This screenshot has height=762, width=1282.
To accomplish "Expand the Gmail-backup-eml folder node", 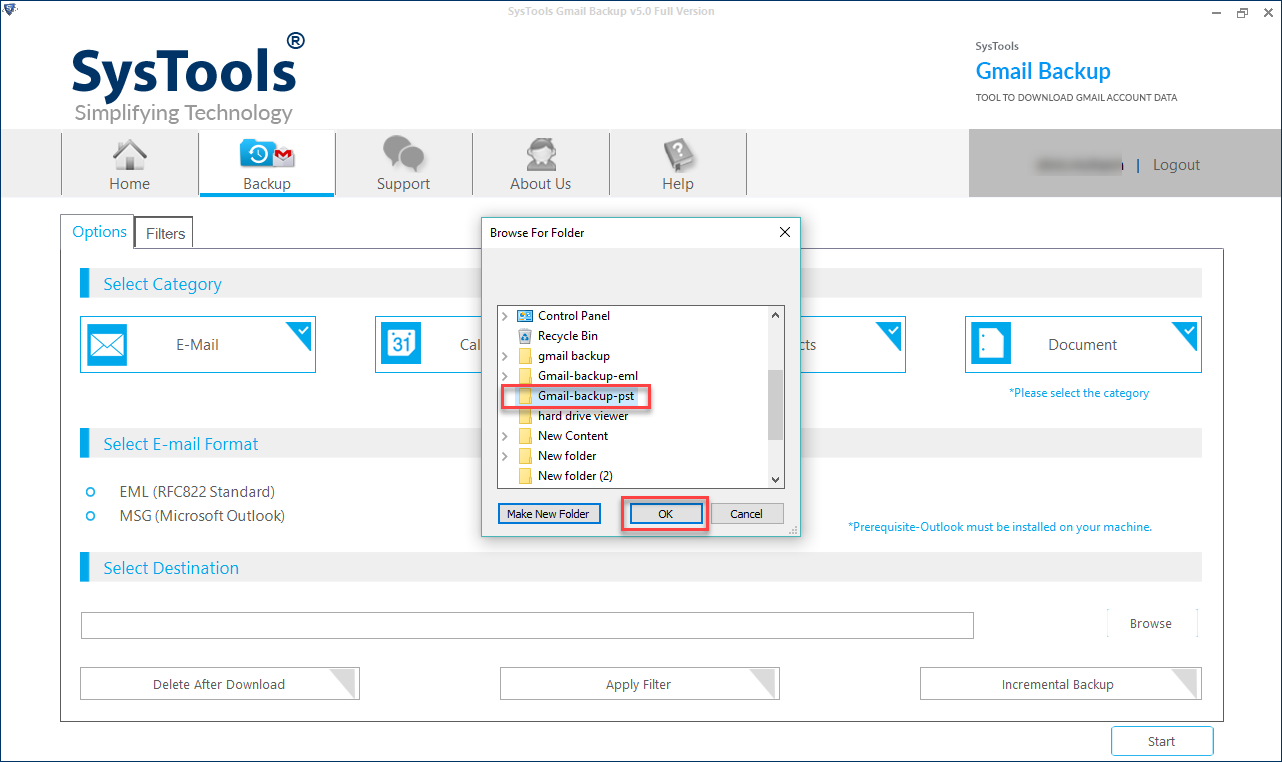I will click(505, 376).
